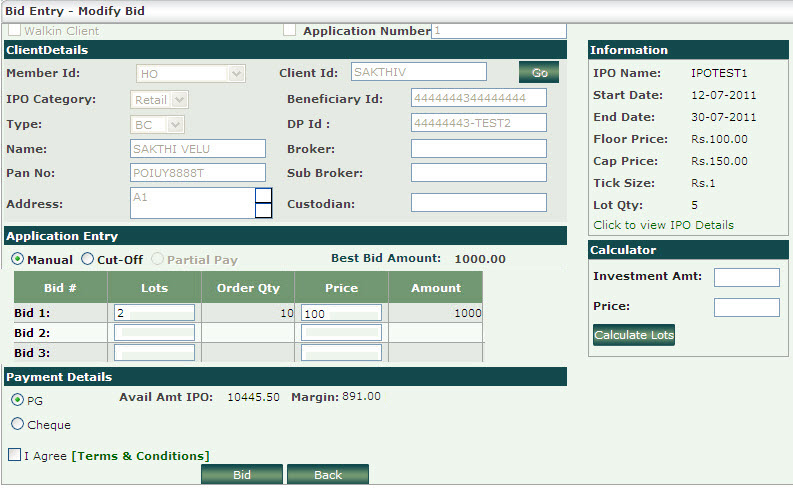Open the Member Id dropdown

point(190,73)
